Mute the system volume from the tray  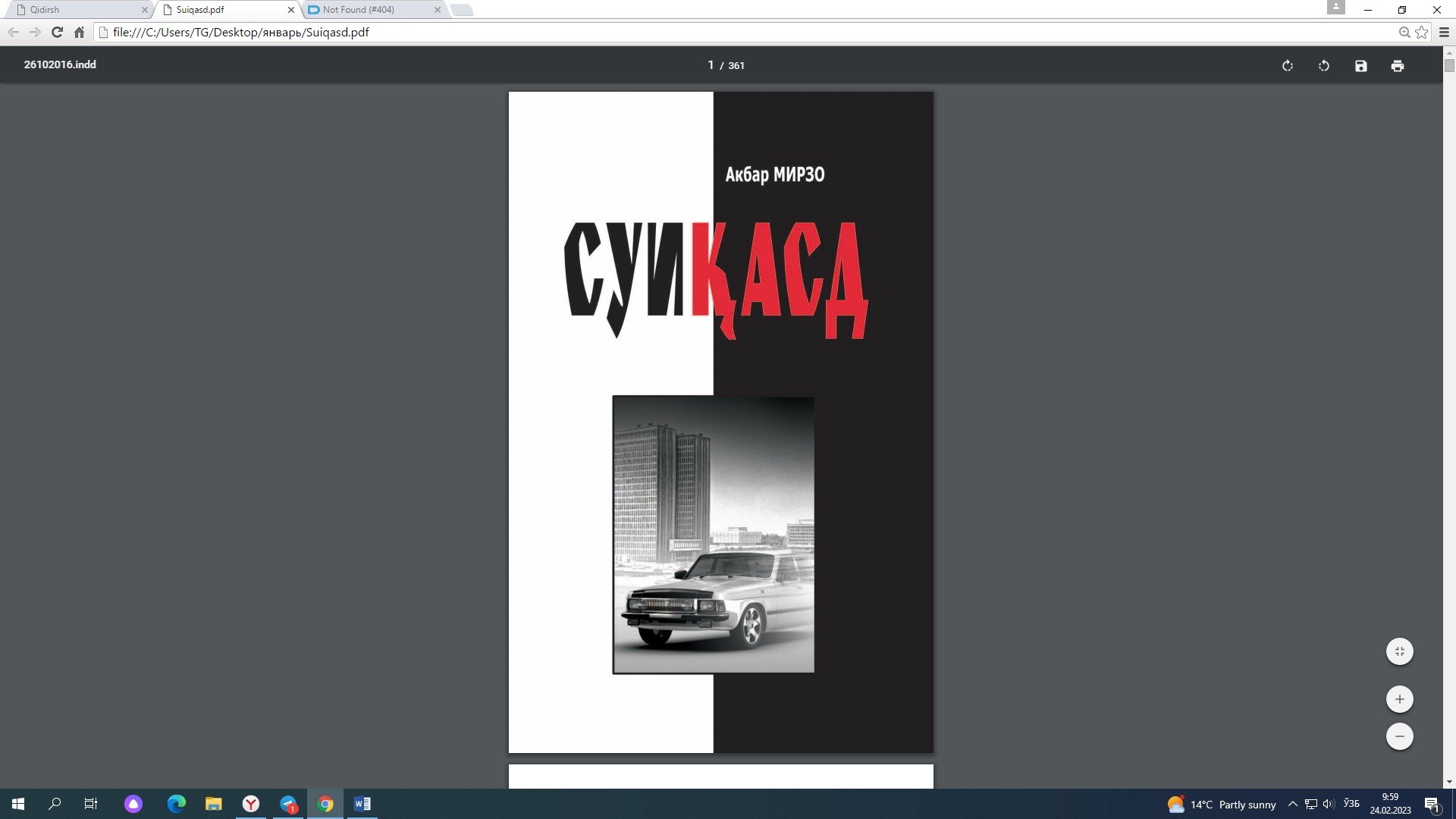click(1328, 804)
